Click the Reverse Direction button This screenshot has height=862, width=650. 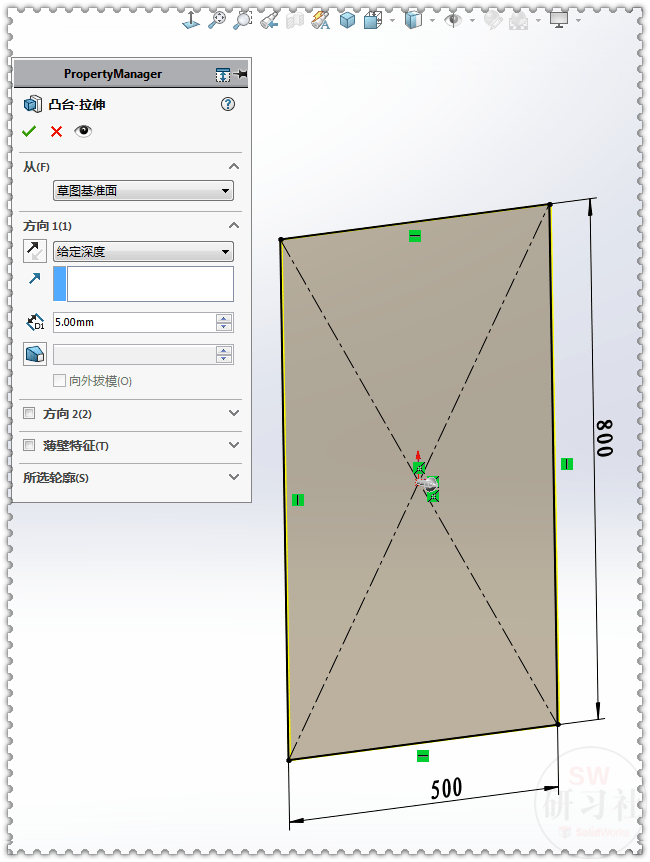click(35, 251)
